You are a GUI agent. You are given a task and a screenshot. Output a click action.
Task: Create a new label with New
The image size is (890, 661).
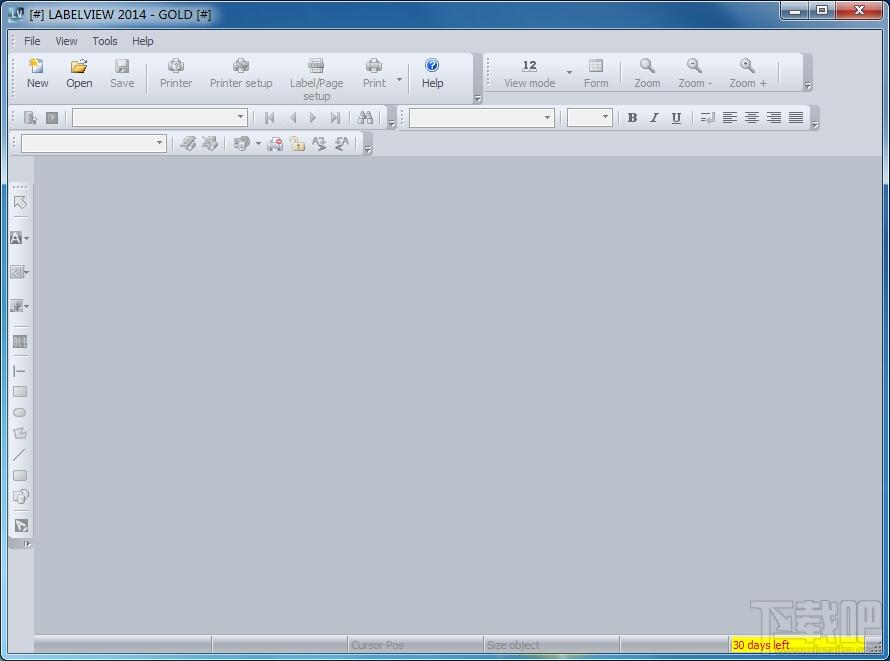point(37,73)
